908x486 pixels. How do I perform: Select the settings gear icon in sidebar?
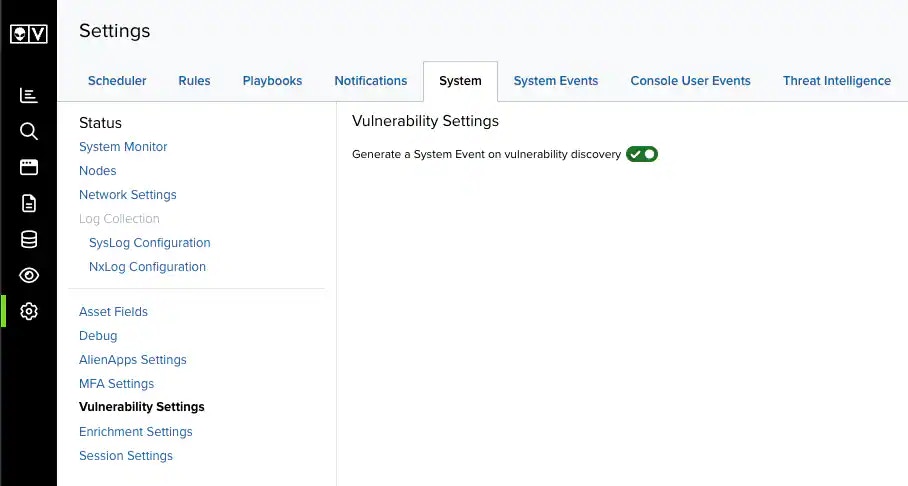pos(28,311)
